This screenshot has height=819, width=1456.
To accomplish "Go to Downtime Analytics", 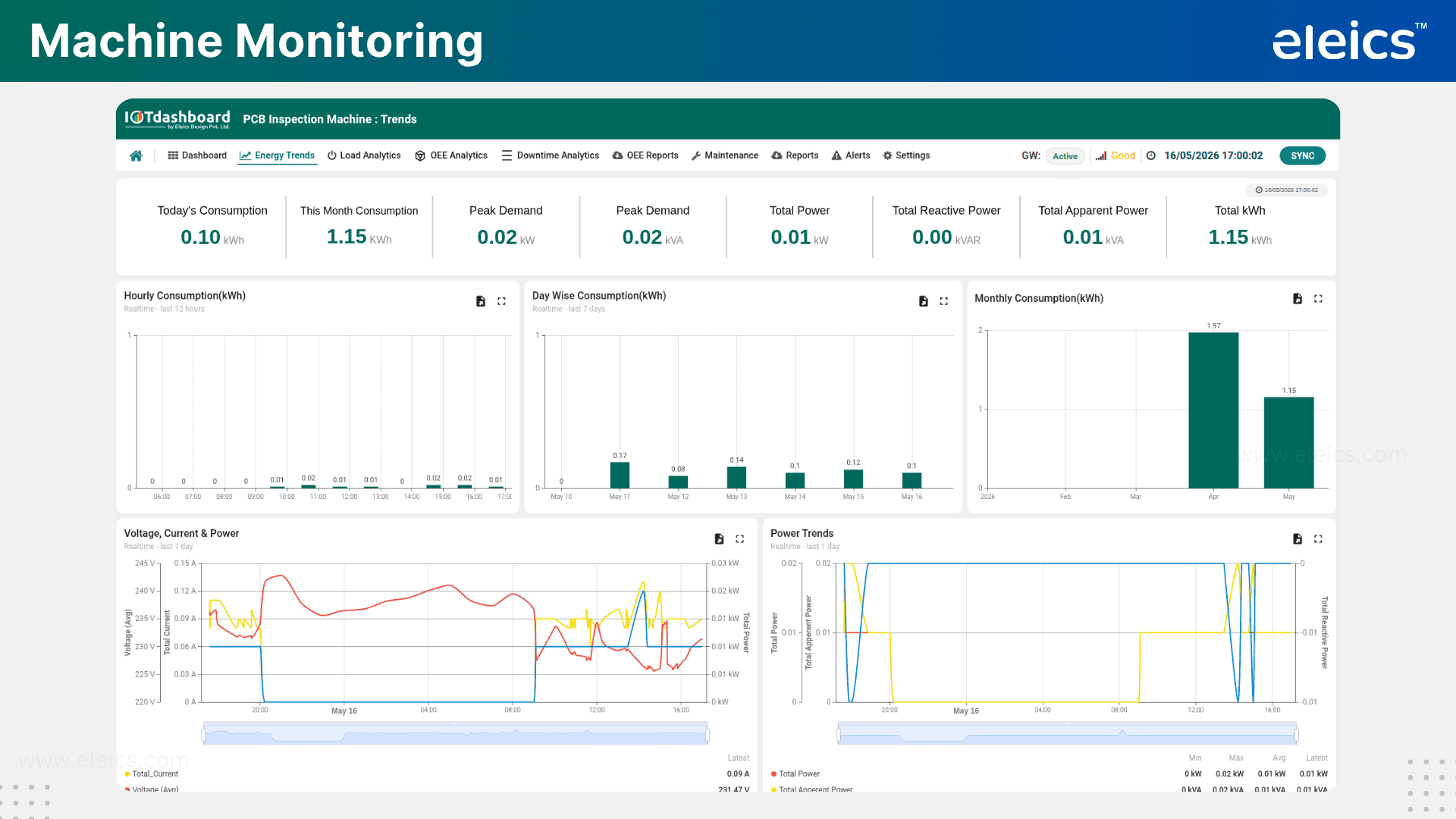I will tap(551, 155).
